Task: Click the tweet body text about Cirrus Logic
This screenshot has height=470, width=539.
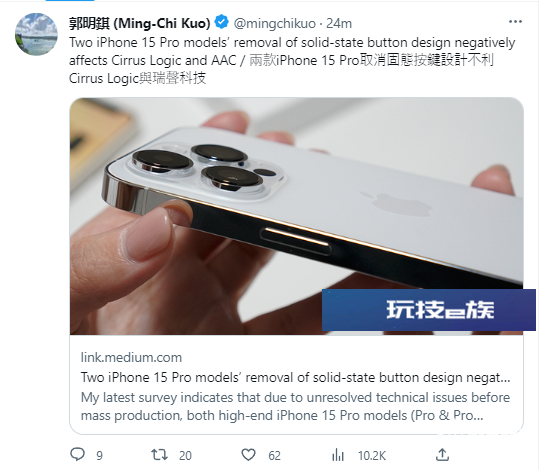Action: (x=292, y=61)
